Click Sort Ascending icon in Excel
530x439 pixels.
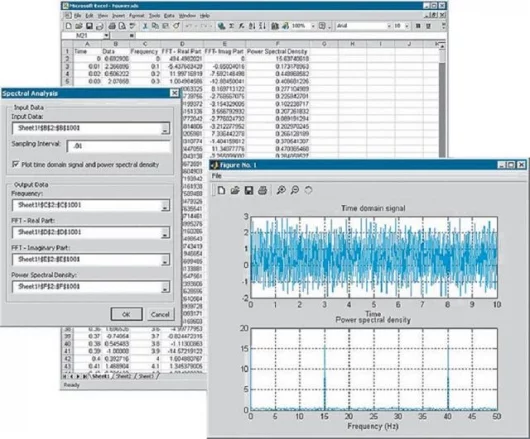tap(252, 26)
